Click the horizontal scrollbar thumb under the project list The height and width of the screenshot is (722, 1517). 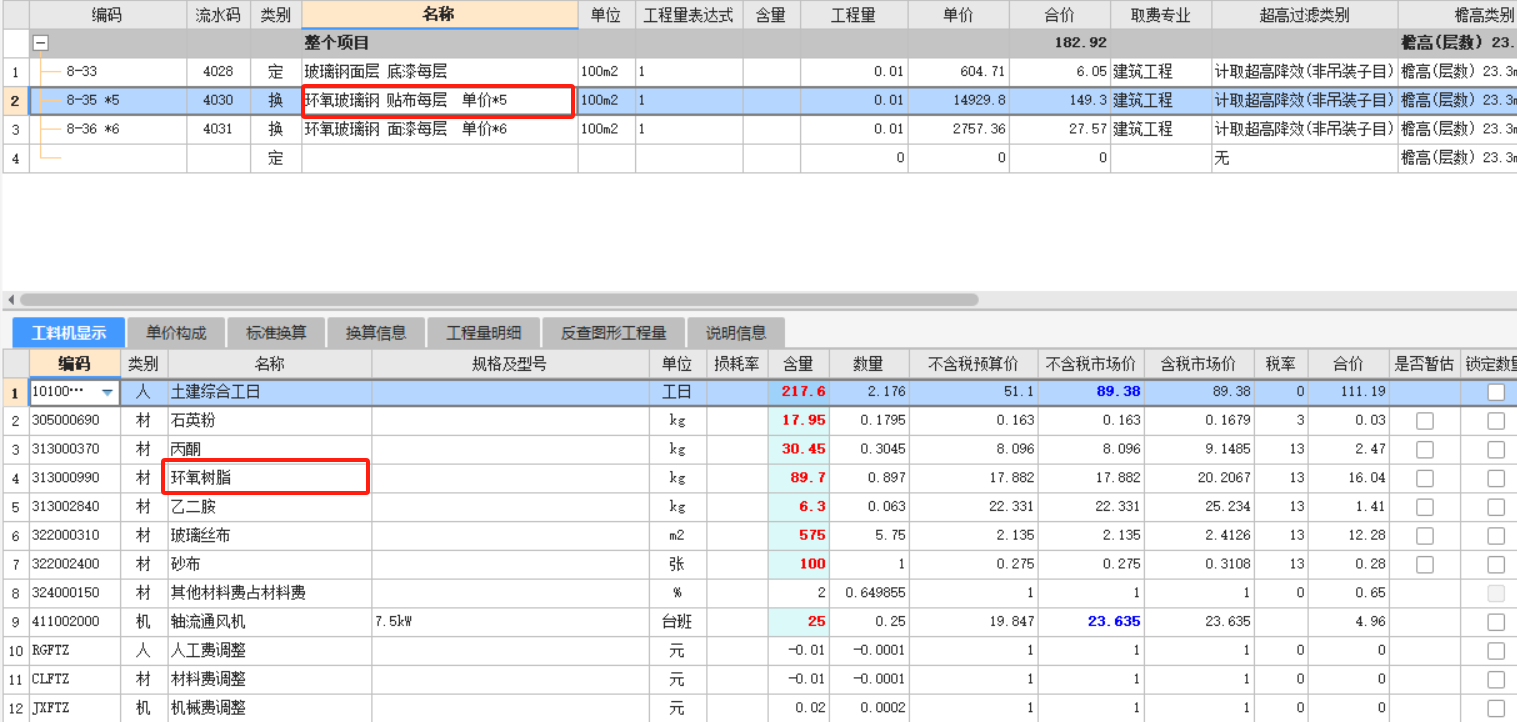pos(498,299)
